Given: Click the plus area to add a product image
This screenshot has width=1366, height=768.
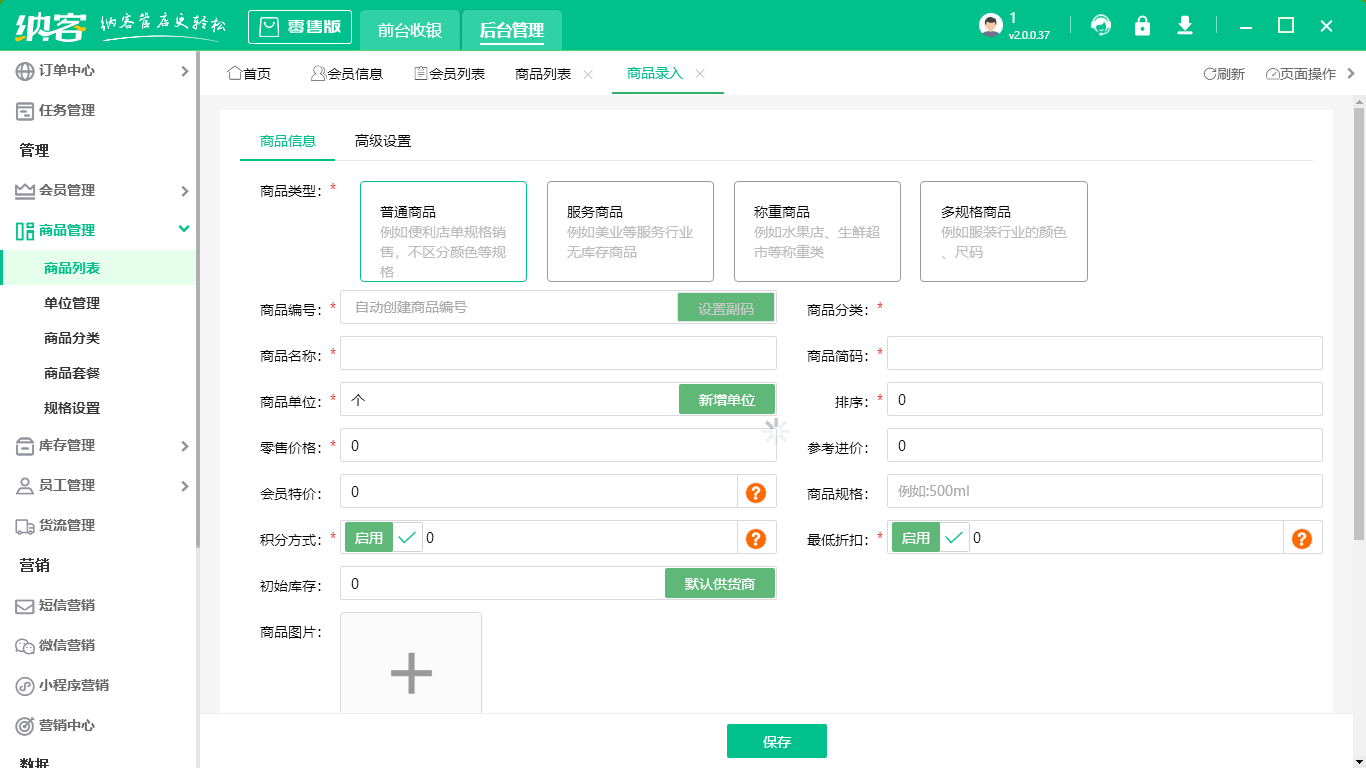Looking at the screenshot, I should (410, 673).
